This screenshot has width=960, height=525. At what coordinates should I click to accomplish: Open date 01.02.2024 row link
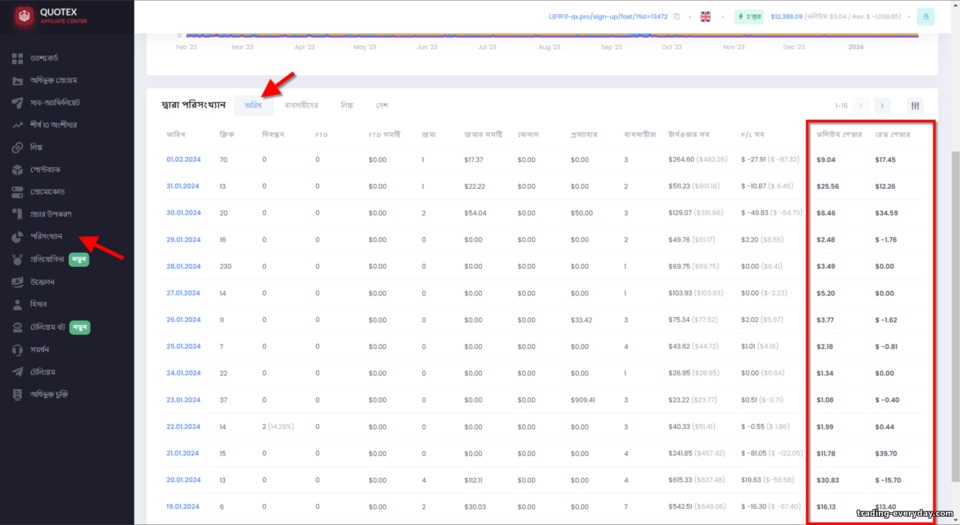183,160
